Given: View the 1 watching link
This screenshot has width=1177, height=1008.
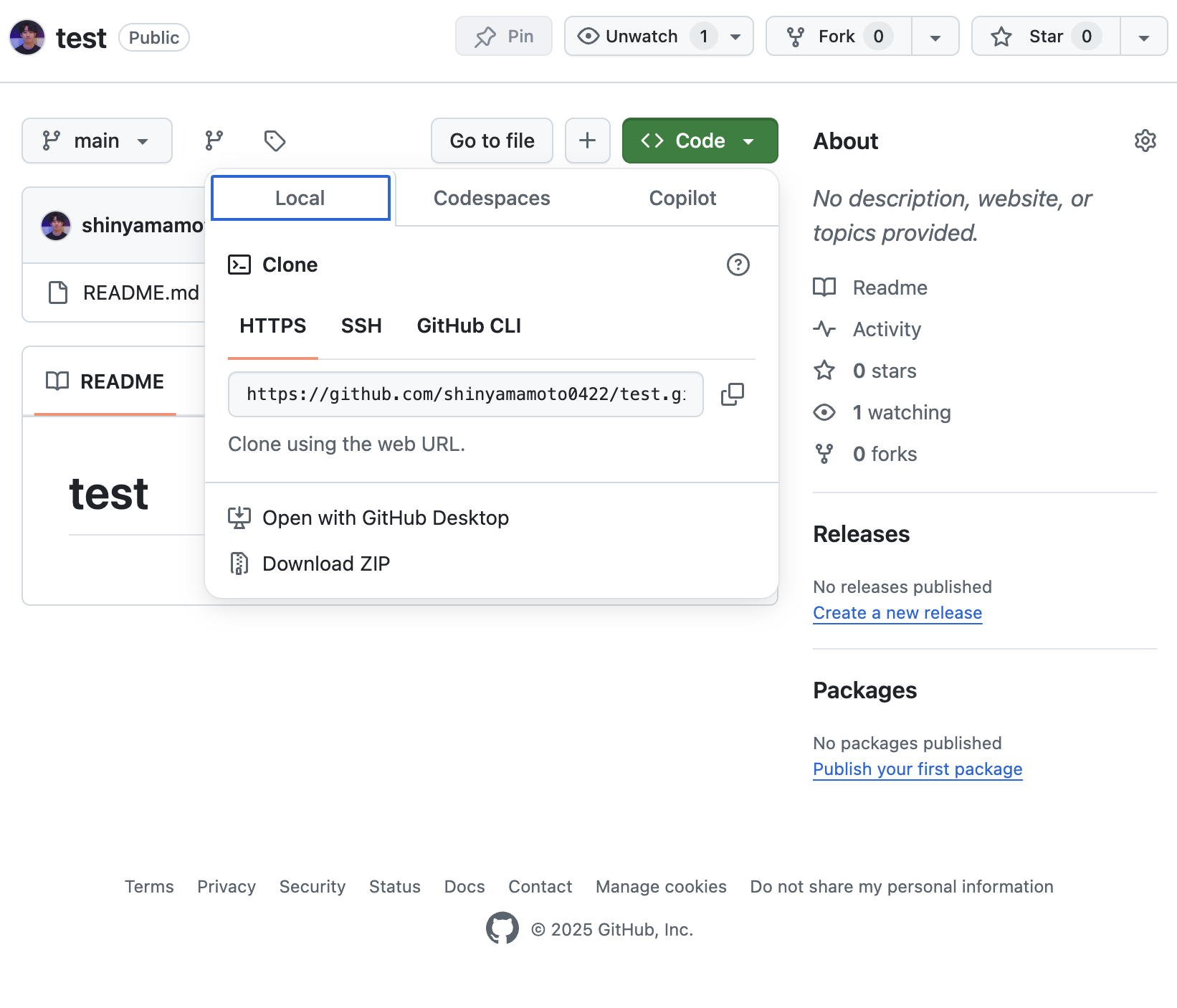Looking at the screenshot, I should [x=882, y=412].
